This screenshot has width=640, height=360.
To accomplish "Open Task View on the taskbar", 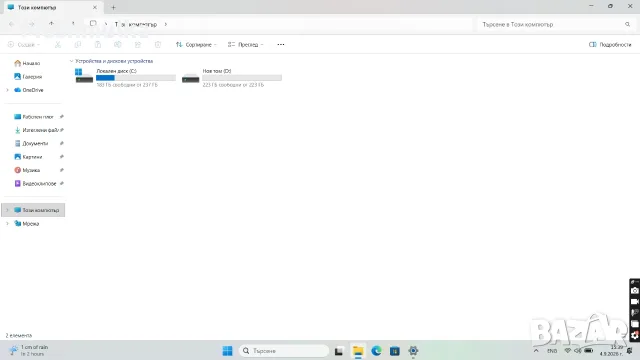I will click(339, 351).
